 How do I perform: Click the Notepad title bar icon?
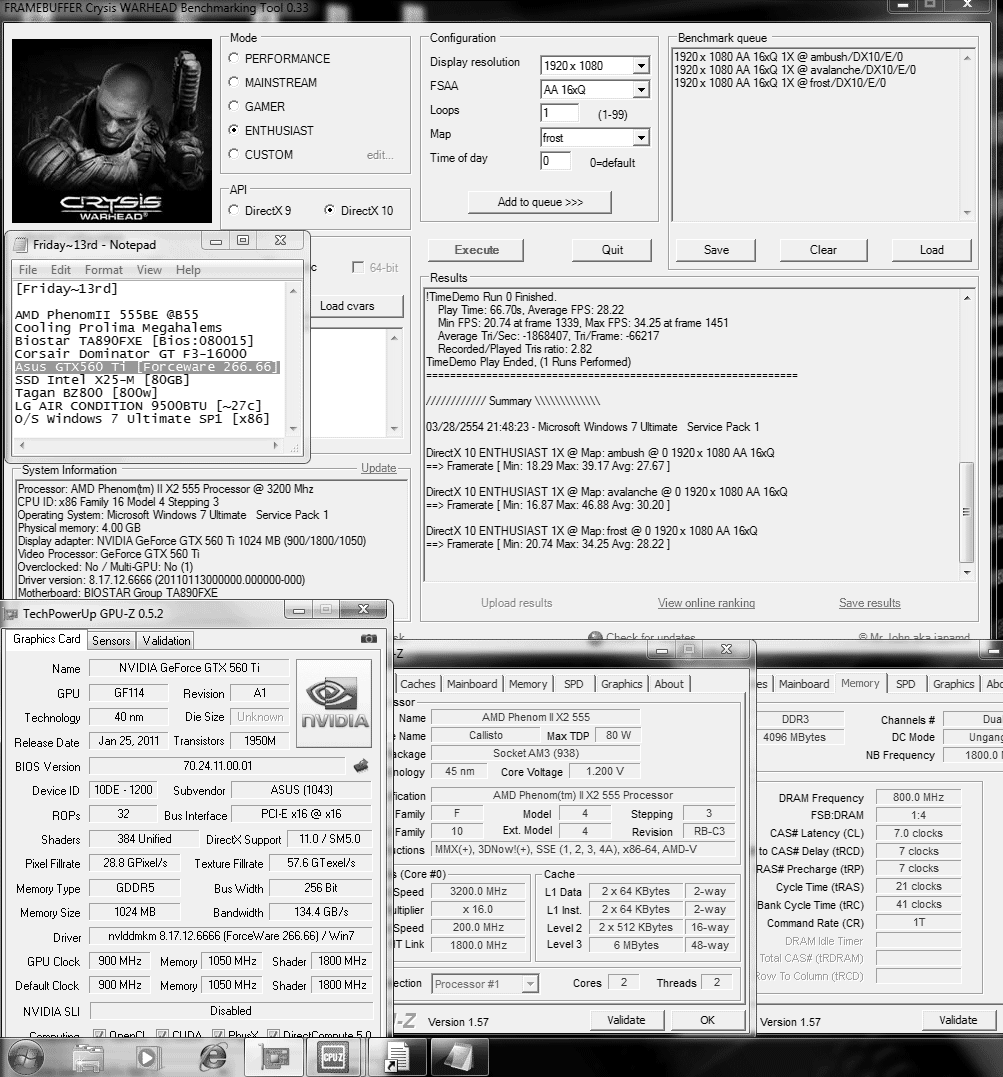(x=21, y=245)
